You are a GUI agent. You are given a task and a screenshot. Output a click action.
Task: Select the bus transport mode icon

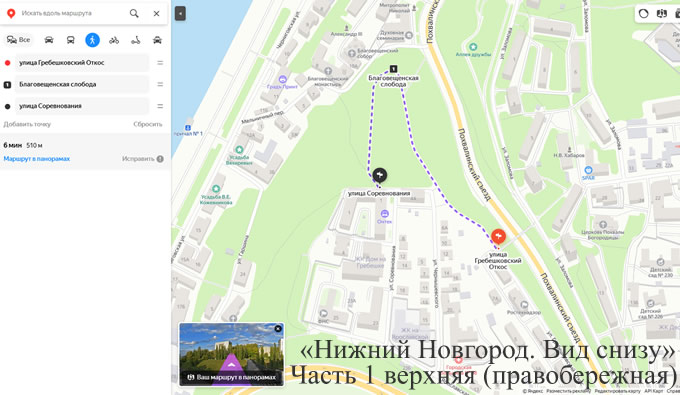pos(70,40)
